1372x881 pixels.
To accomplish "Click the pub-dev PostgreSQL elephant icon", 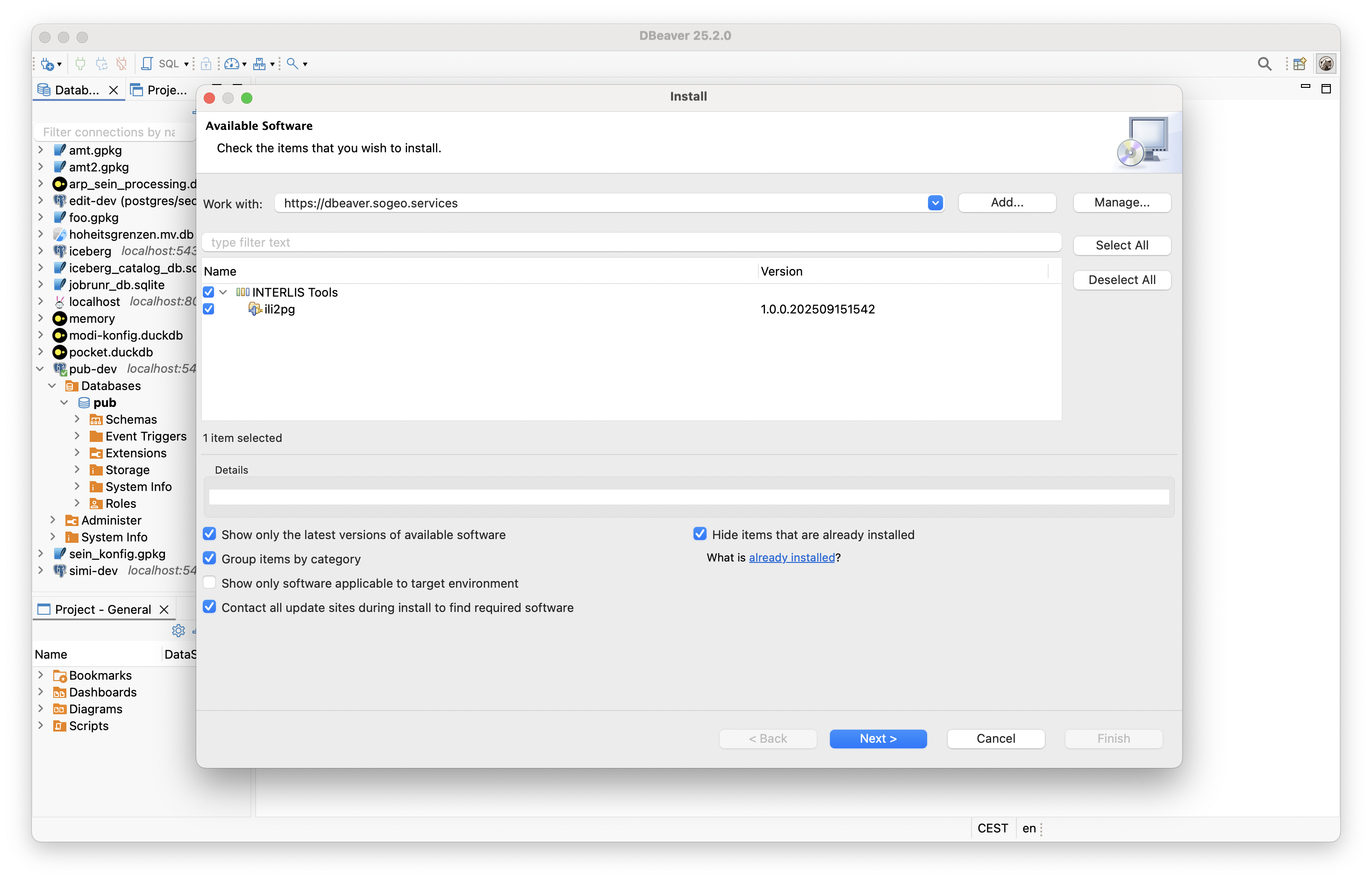I will click(60, 369).
